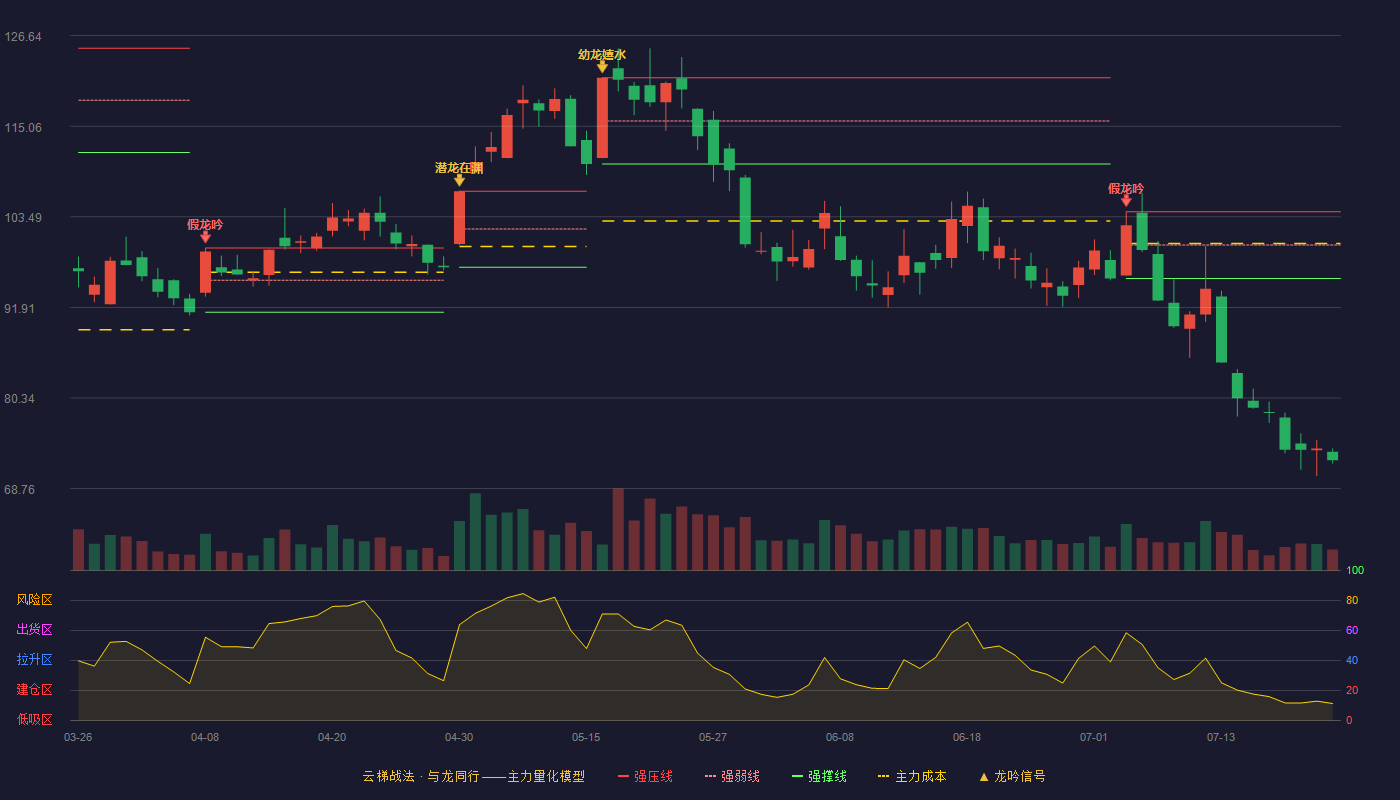Toggle the 强弱线 legend item
Screen dimensions: 1400x800
(732, 776)
